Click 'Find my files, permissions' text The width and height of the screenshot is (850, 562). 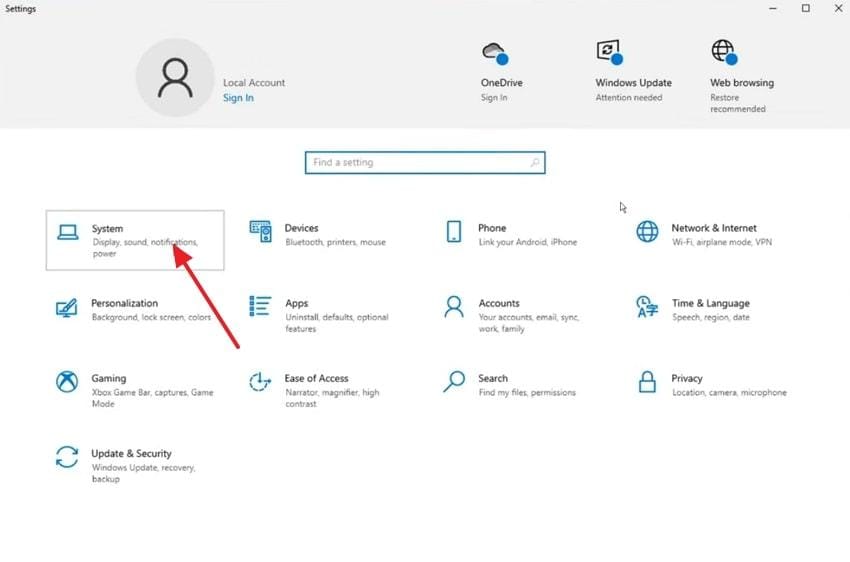[527, 392]
